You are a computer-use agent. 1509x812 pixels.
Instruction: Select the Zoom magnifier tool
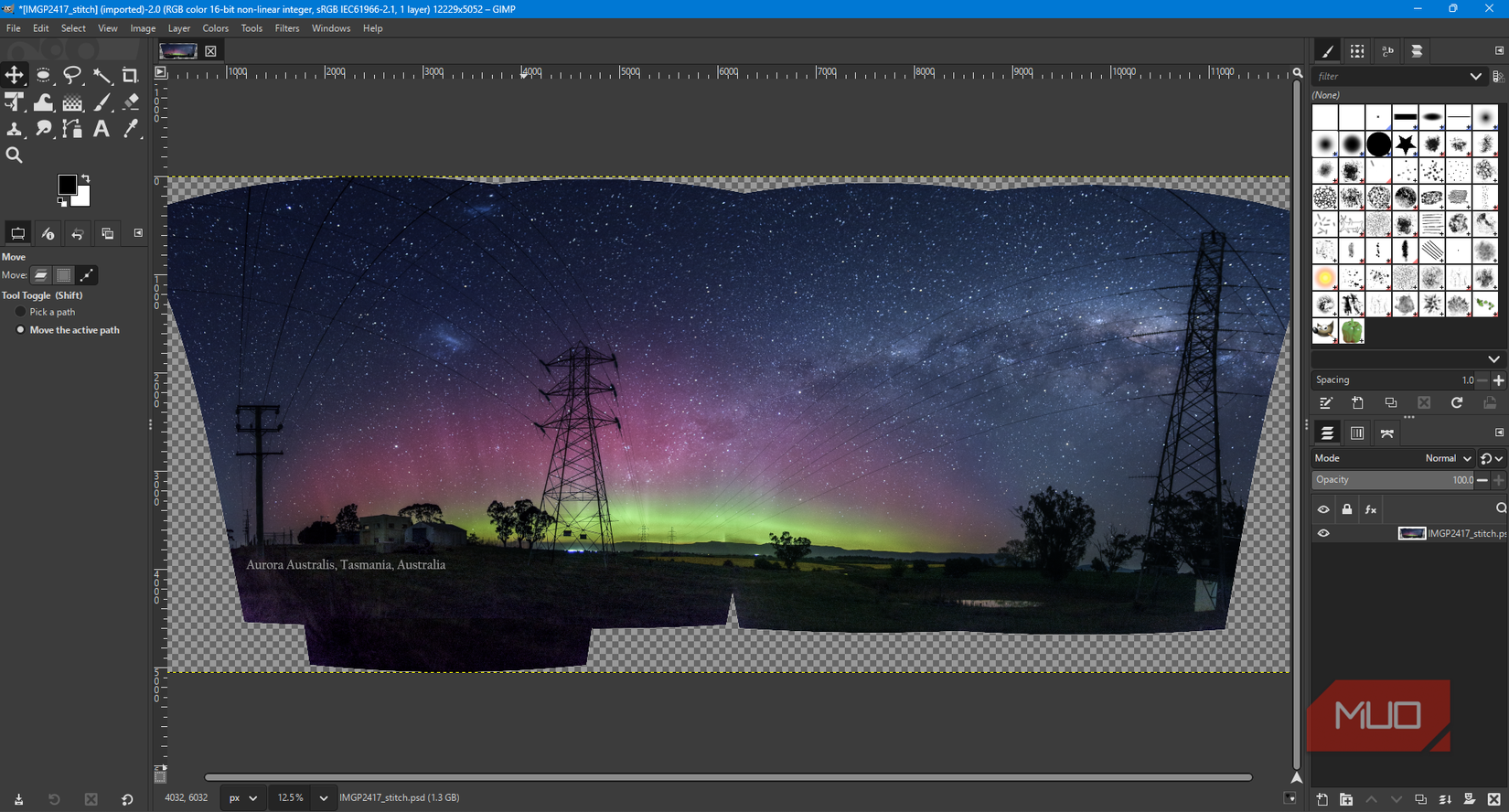pyautogui.click(x=14, y=155)
